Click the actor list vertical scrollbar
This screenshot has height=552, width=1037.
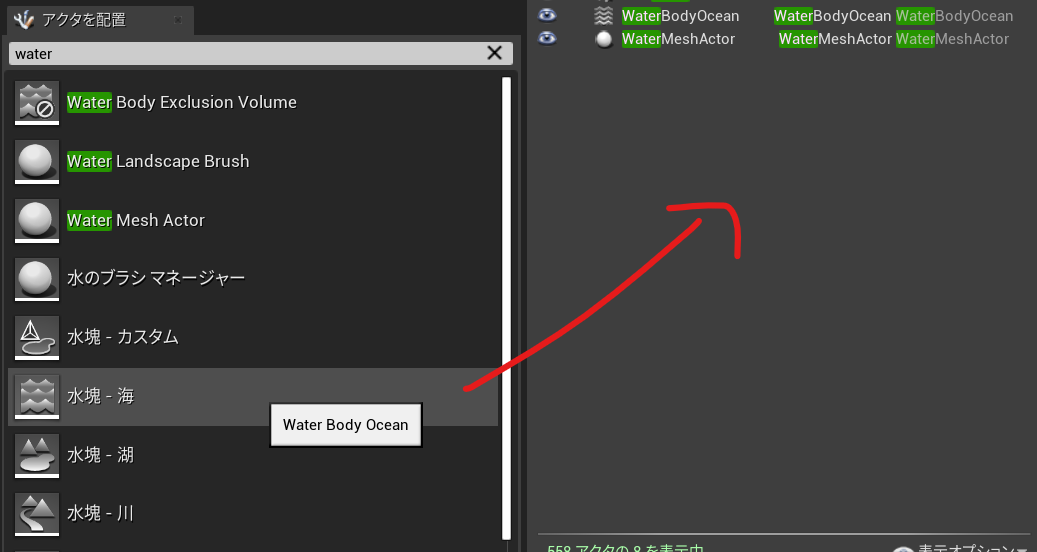(507, 308)
